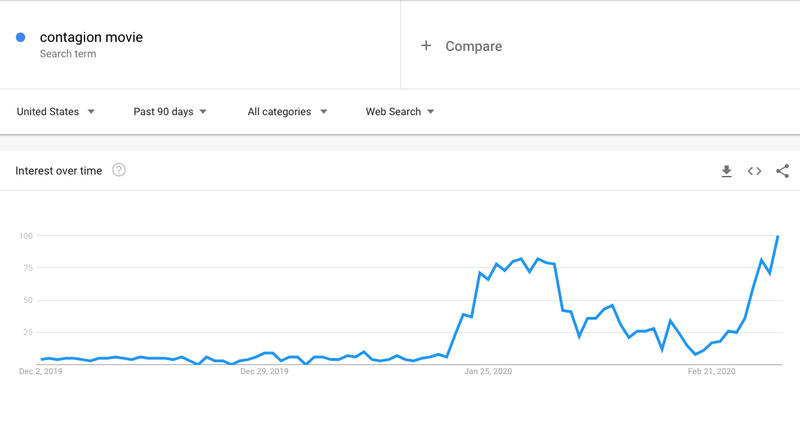Viewport: 800px width, 423px height.
Task: Edit the contagion movie search term
Action: coord(91,38)
